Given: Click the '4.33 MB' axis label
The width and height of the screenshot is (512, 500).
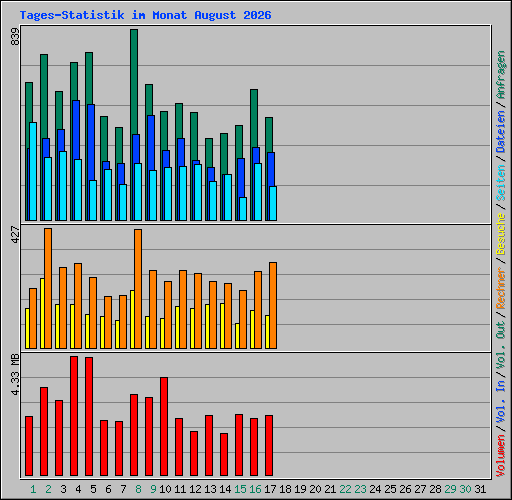Looking at the screenshot, I should pyautogui.click(x=15, y=374).
